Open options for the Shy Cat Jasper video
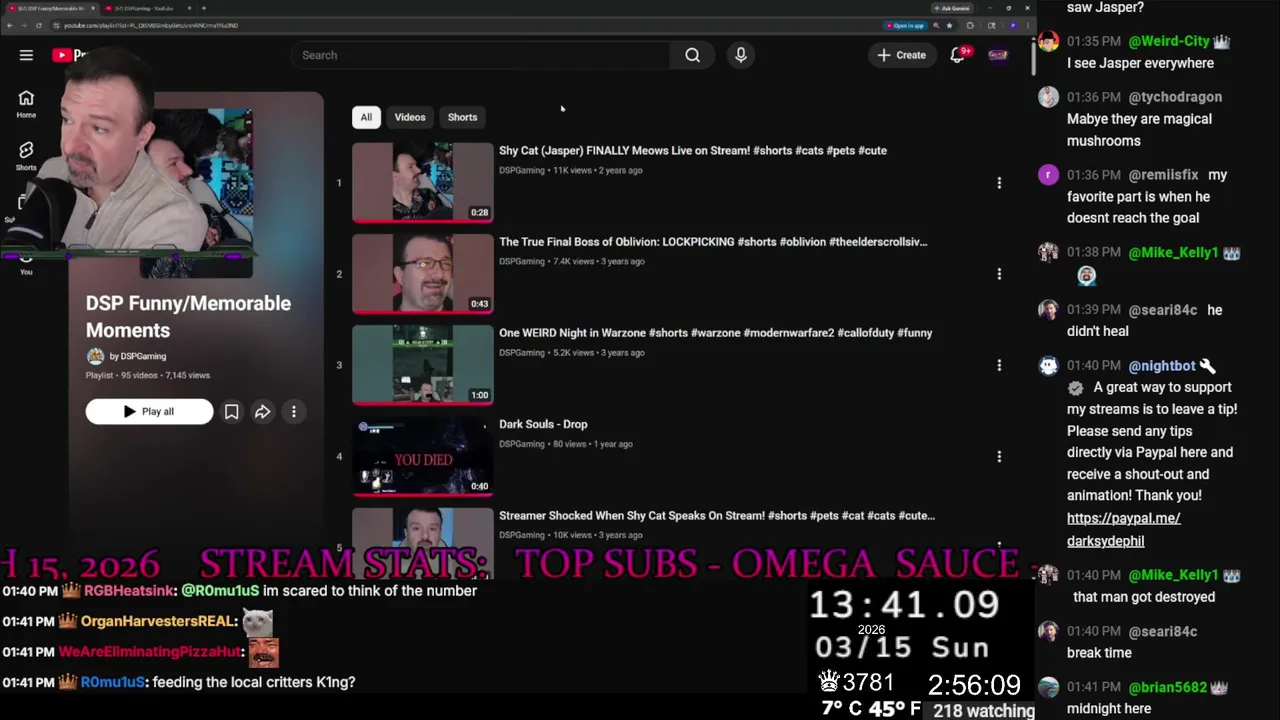 click(999, 183)
